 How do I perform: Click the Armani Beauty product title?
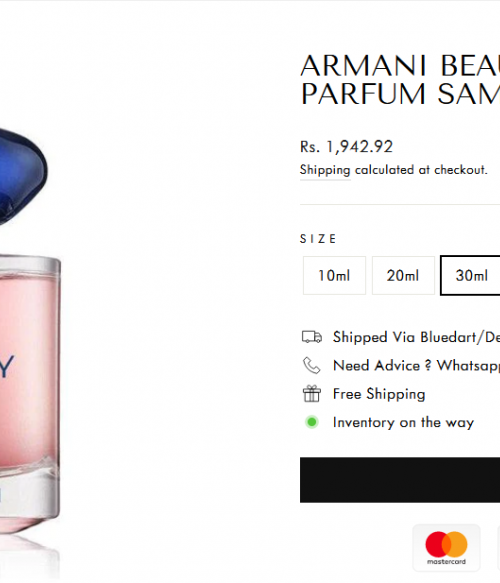(x=400, y=80)
